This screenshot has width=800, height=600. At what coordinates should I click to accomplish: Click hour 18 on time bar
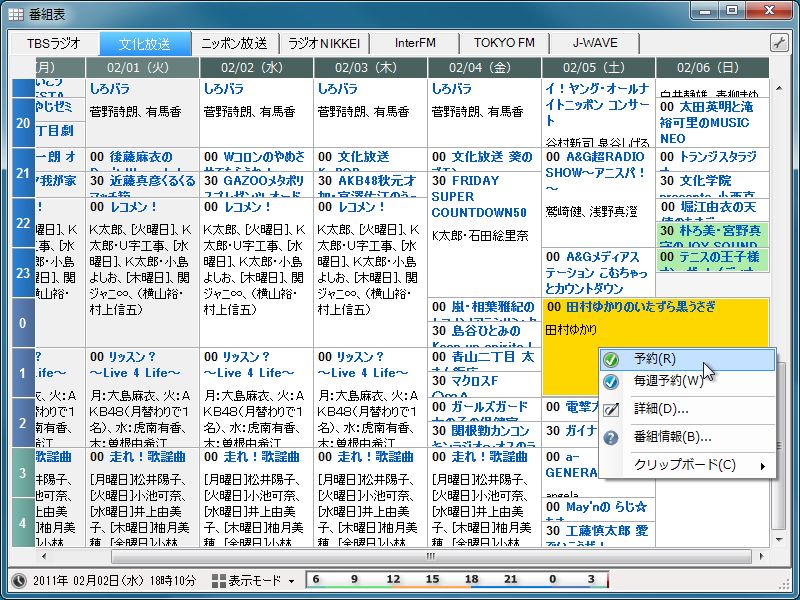pyautogui.click(x=471, y=580)
